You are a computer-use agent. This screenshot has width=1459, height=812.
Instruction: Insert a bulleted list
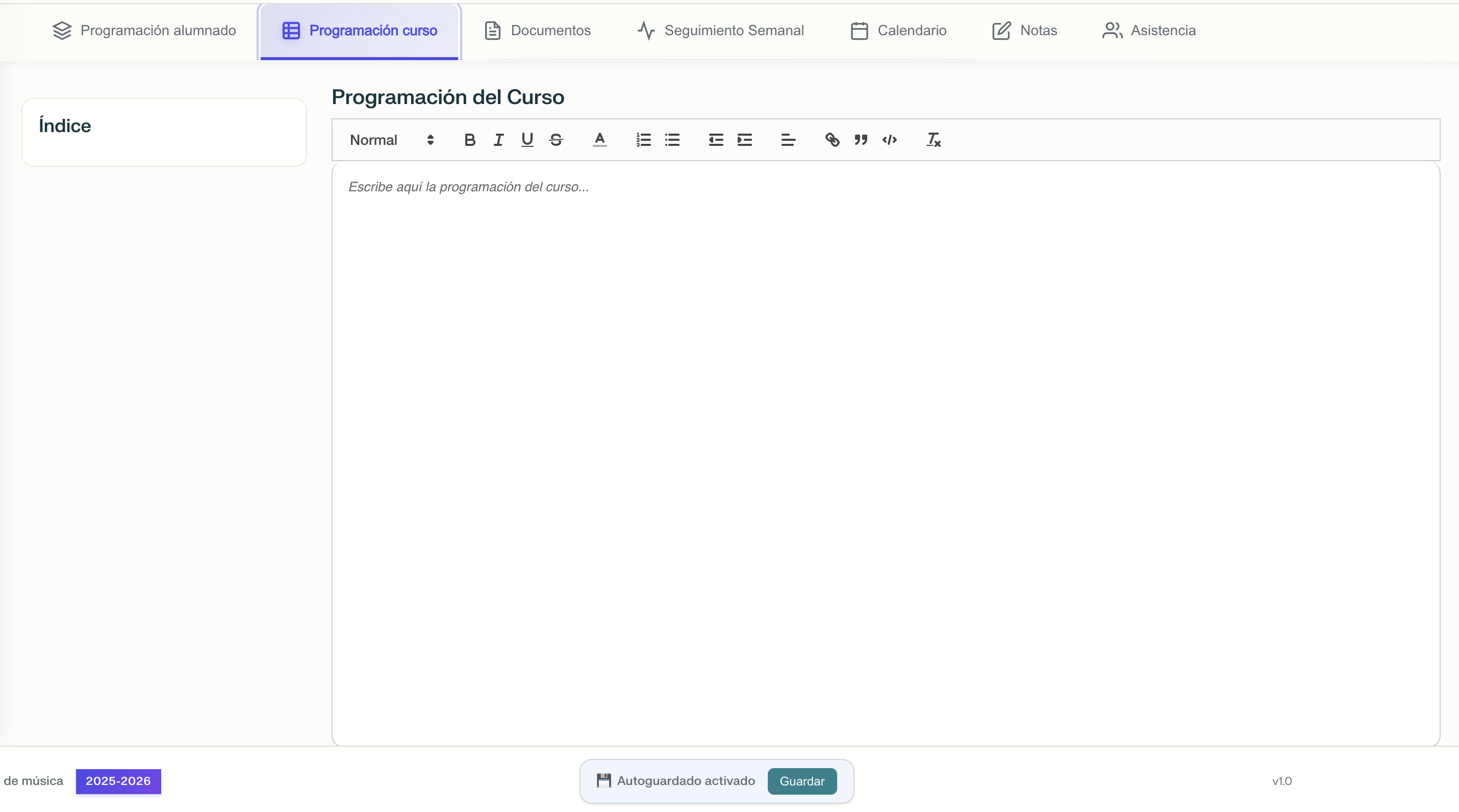(672, 140)
